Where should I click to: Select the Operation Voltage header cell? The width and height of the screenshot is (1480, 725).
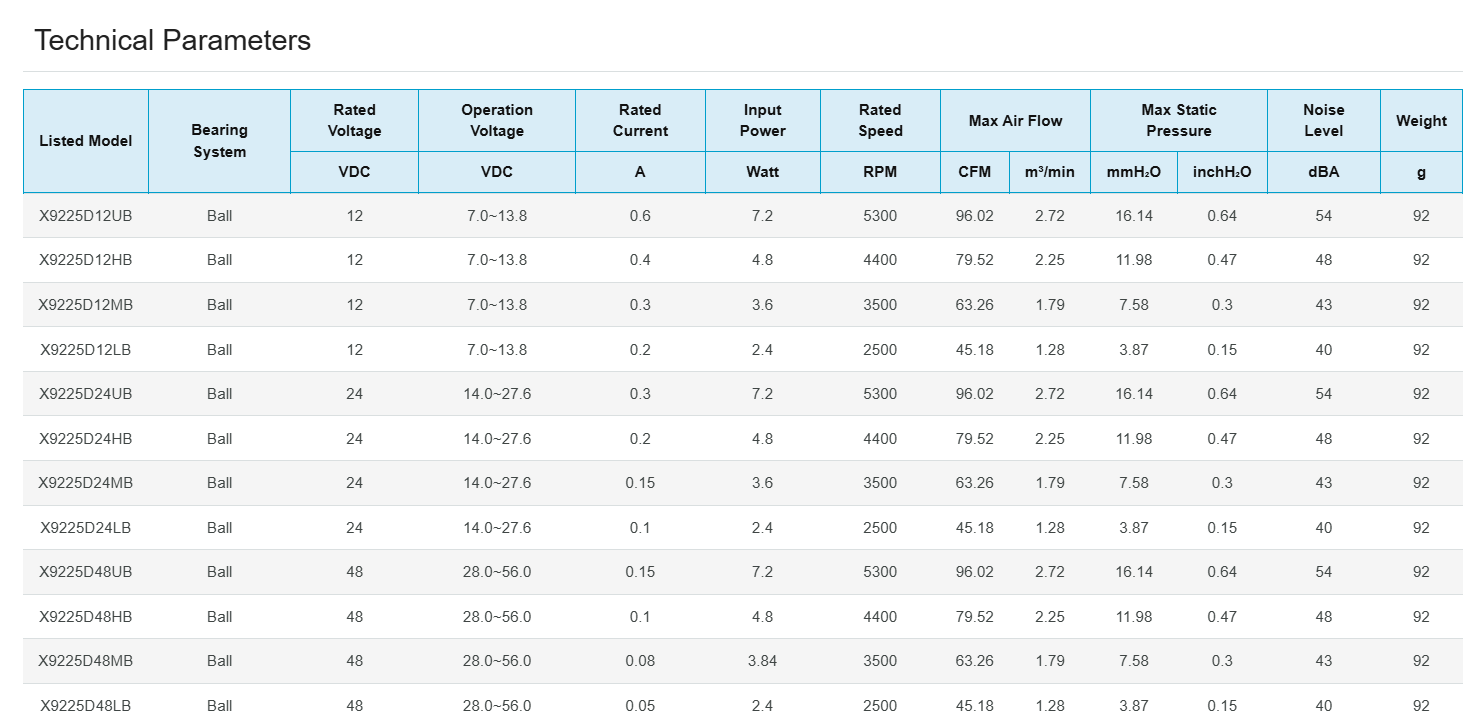[496, 120]
